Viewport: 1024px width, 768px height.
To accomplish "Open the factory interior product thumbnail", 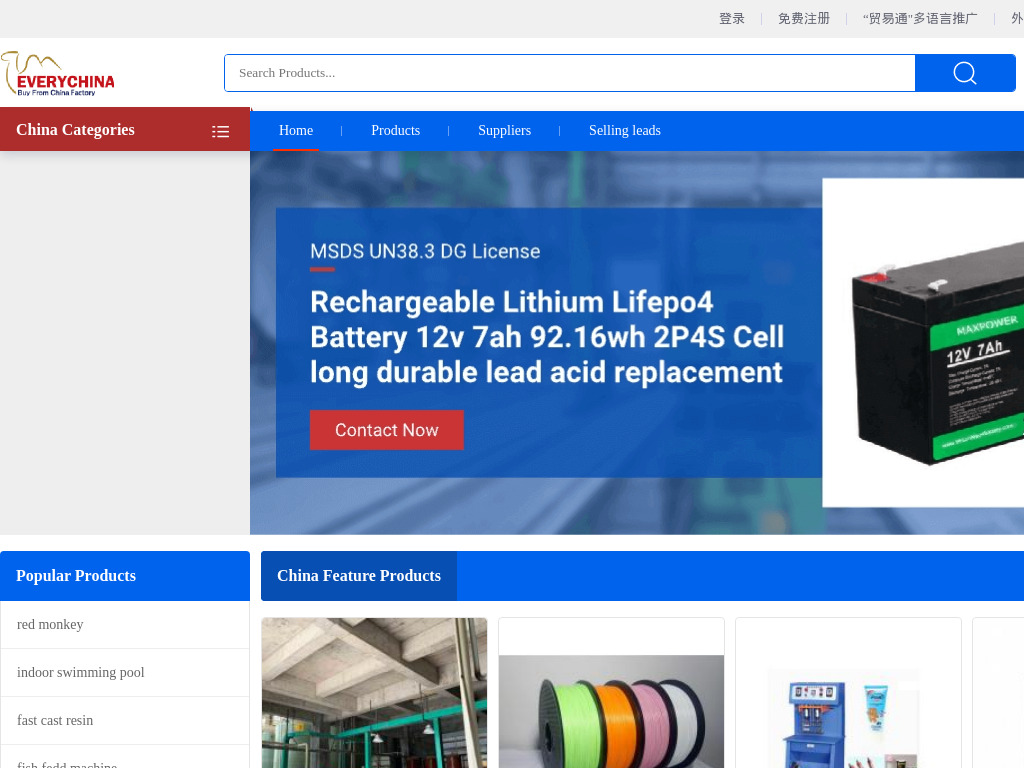I will tap(374, 693).
